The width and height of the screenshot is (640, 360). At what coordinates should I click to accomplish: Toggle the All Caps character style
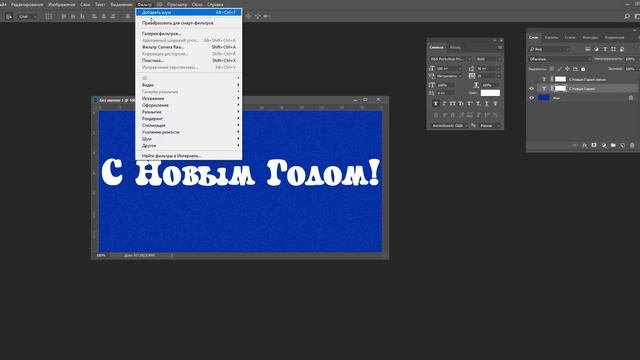(x=452, y=104)
